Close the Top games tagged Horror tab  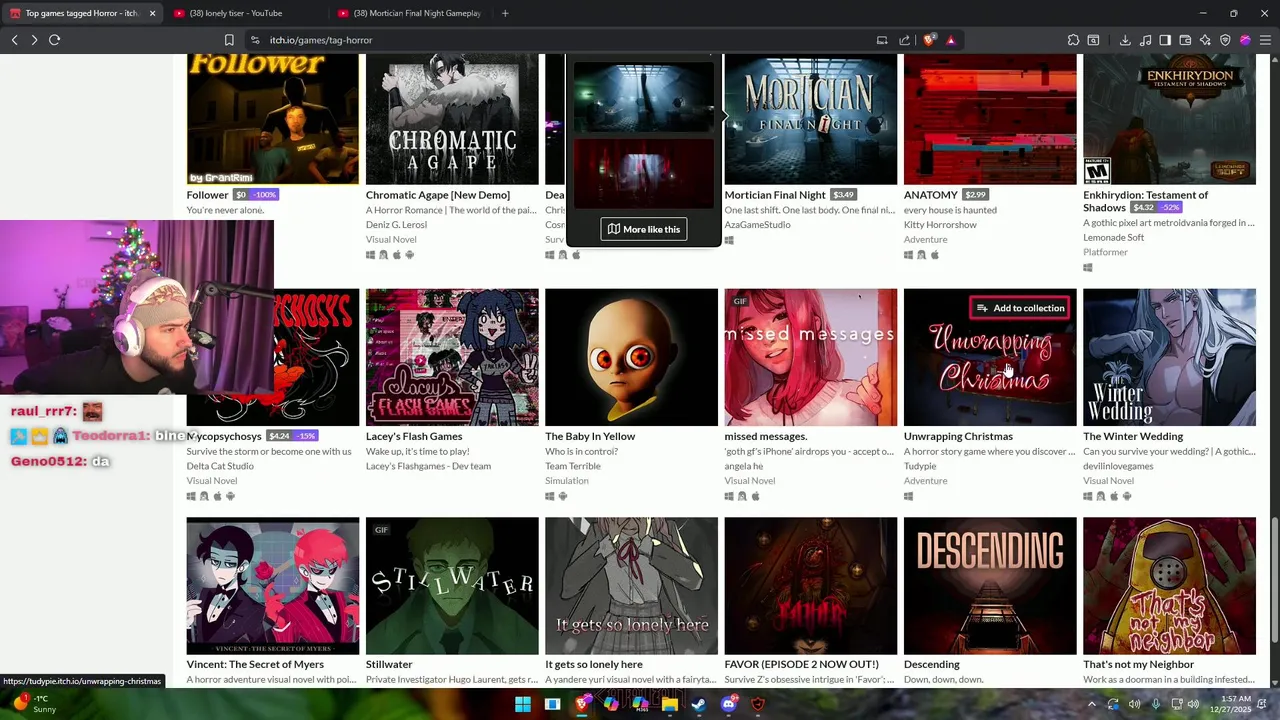coord(152,13)
